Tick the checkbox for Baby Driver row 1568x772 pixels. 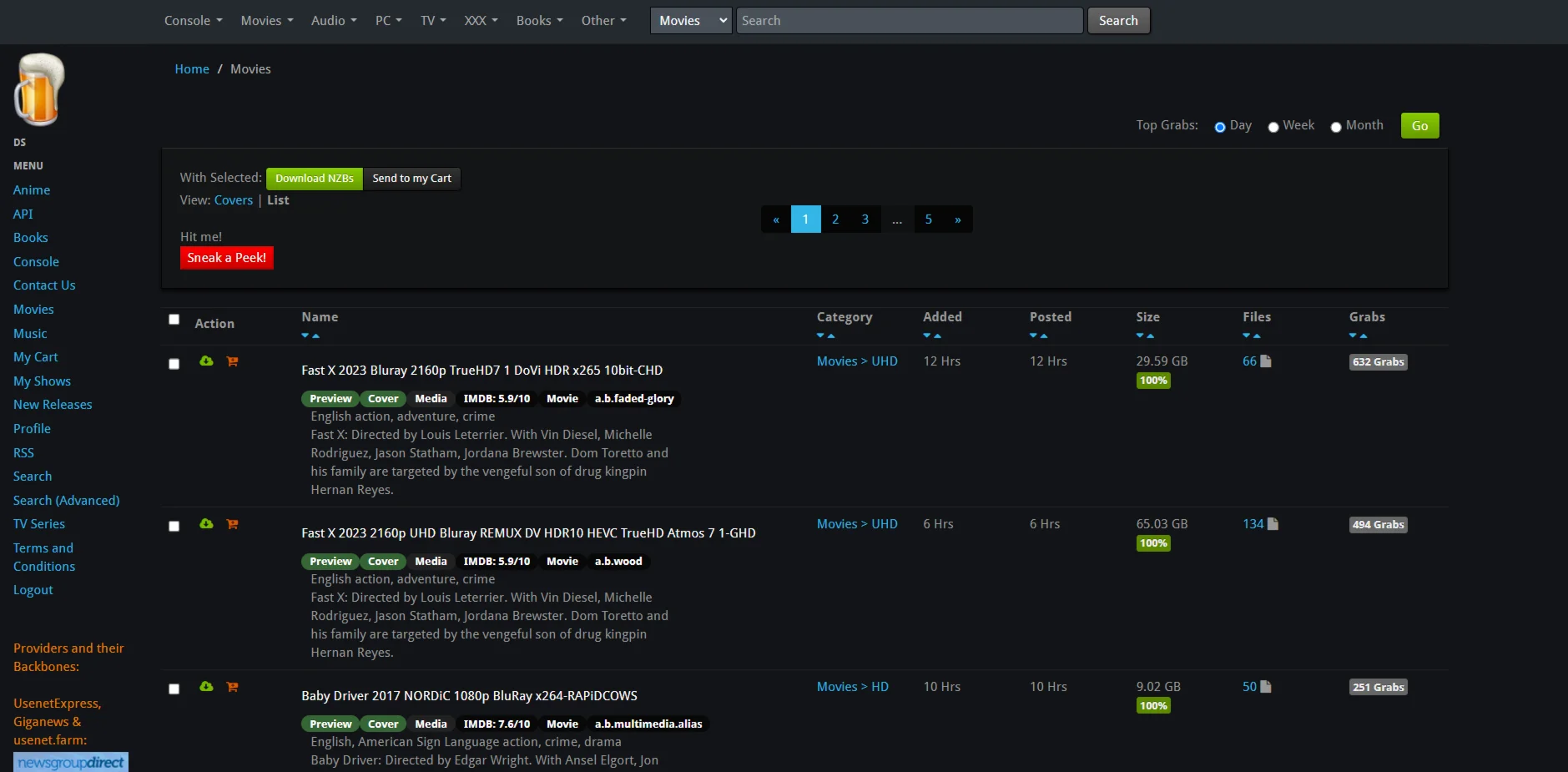tap(174, 689)
